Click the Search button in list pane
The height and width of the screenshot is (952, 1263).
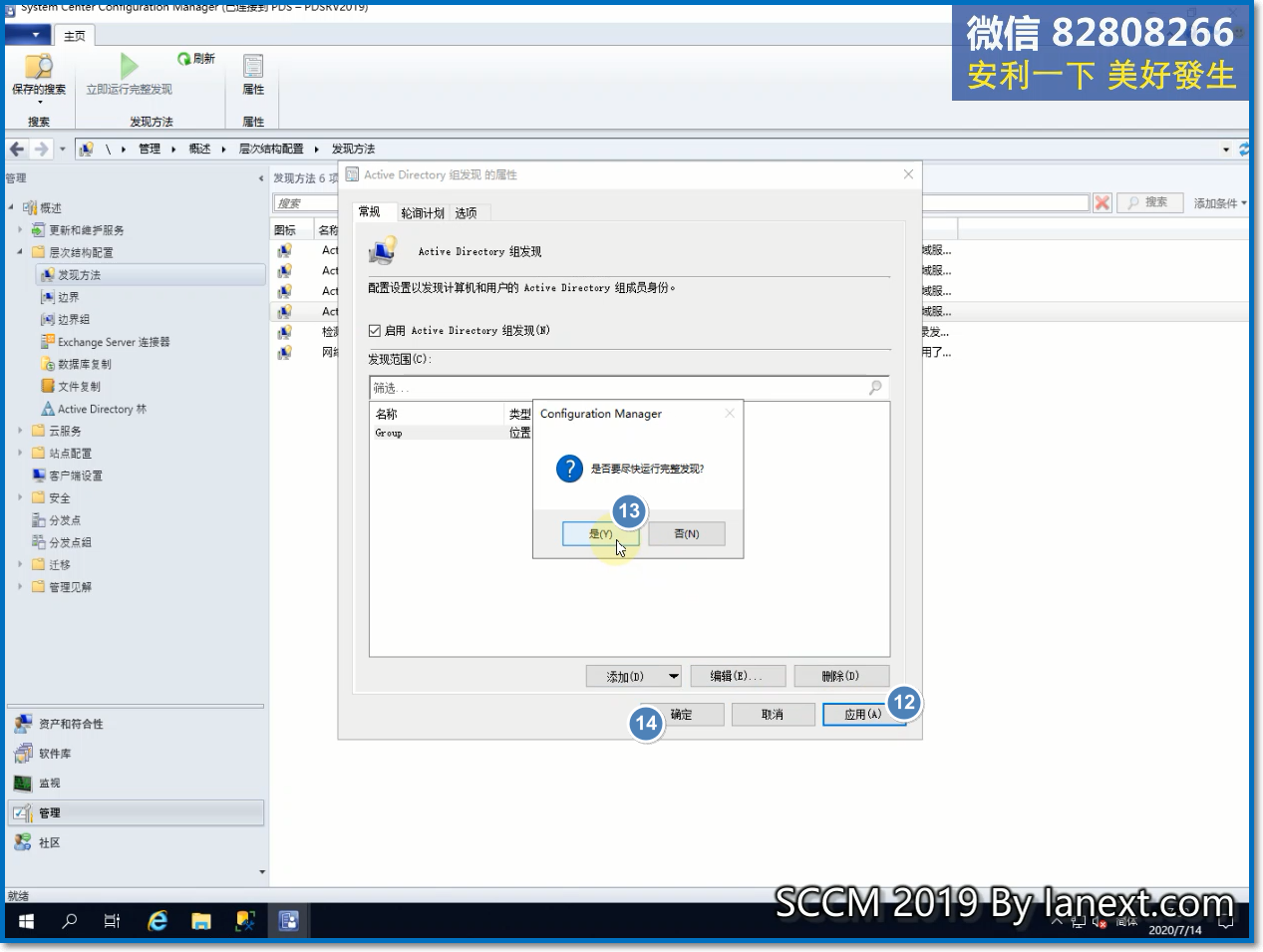pyautogui.click(x=1148, y=202)
